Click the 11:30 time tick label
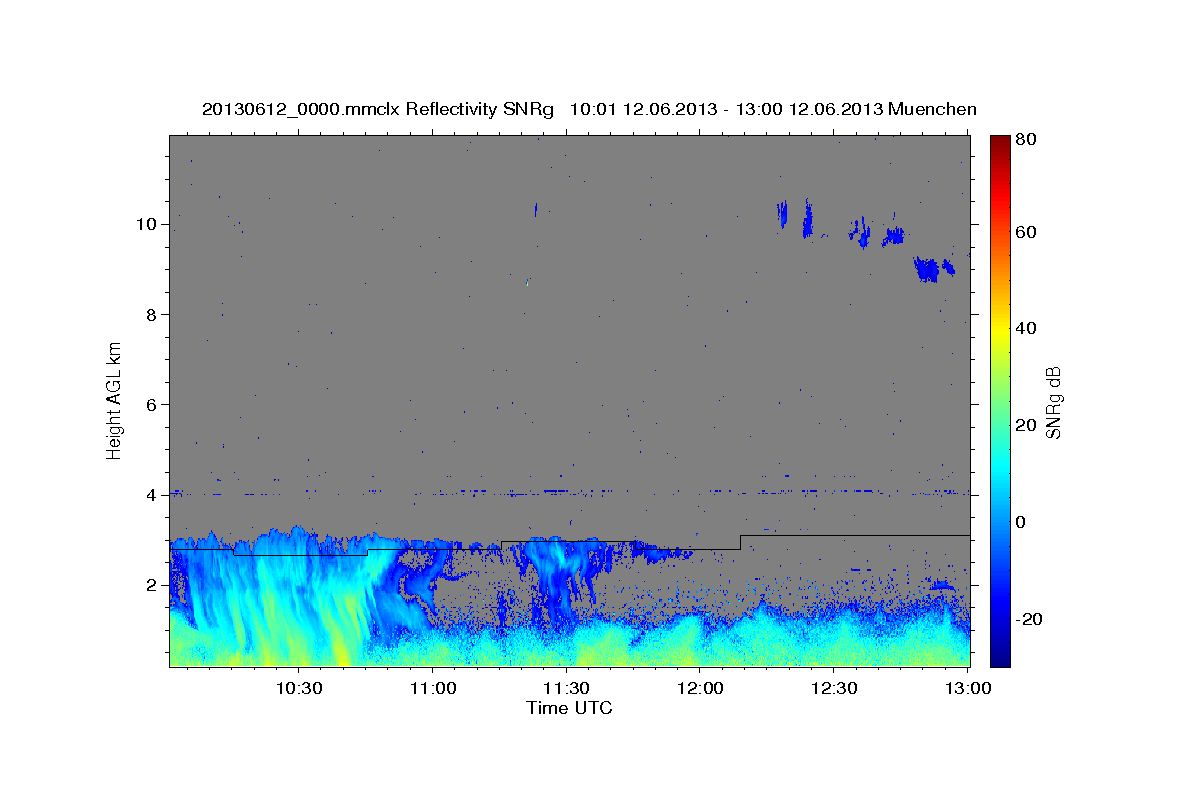The width and height of the screenshot is (1200, 800). tap(566, 689)
